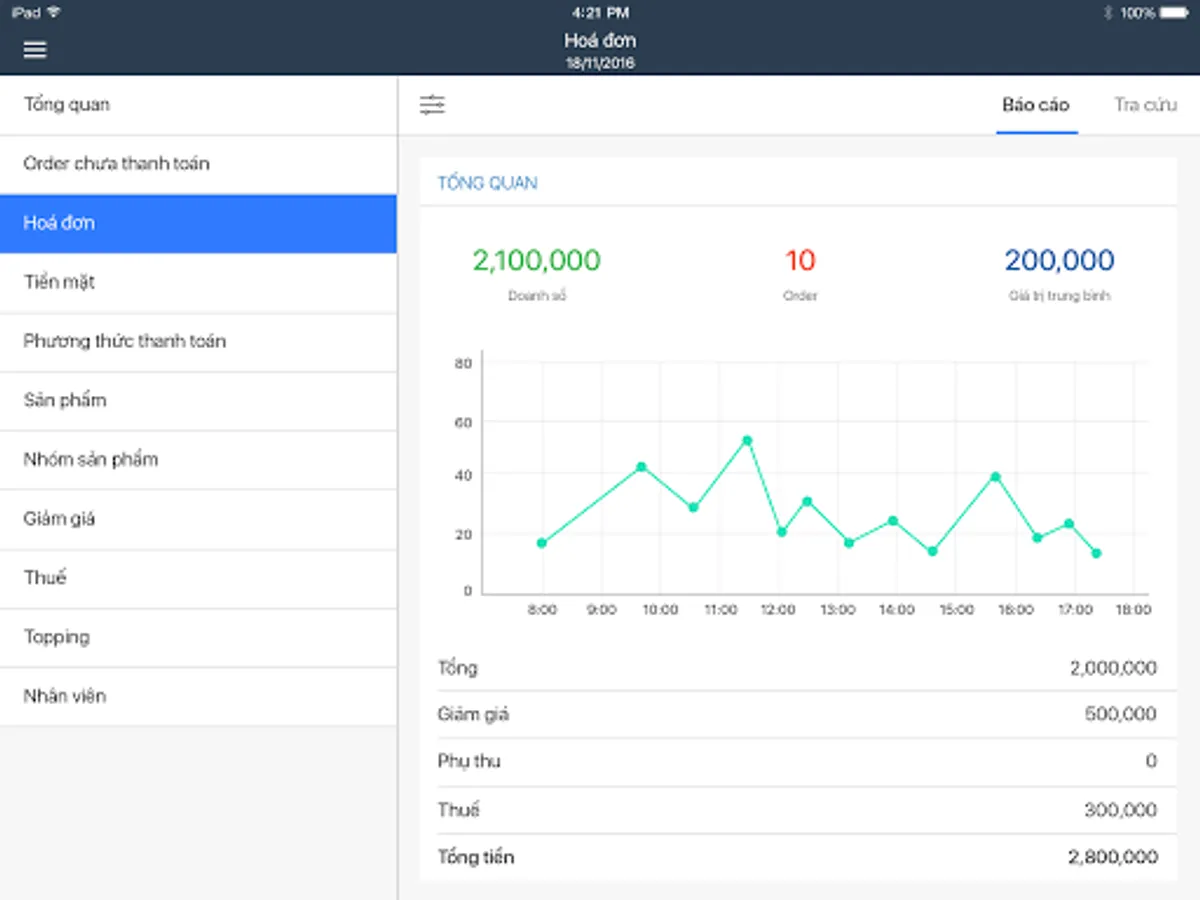Tap the TỔNG QUAN section heading
The height and width of the screenshot is (900, 1200).
pos(487,183)
